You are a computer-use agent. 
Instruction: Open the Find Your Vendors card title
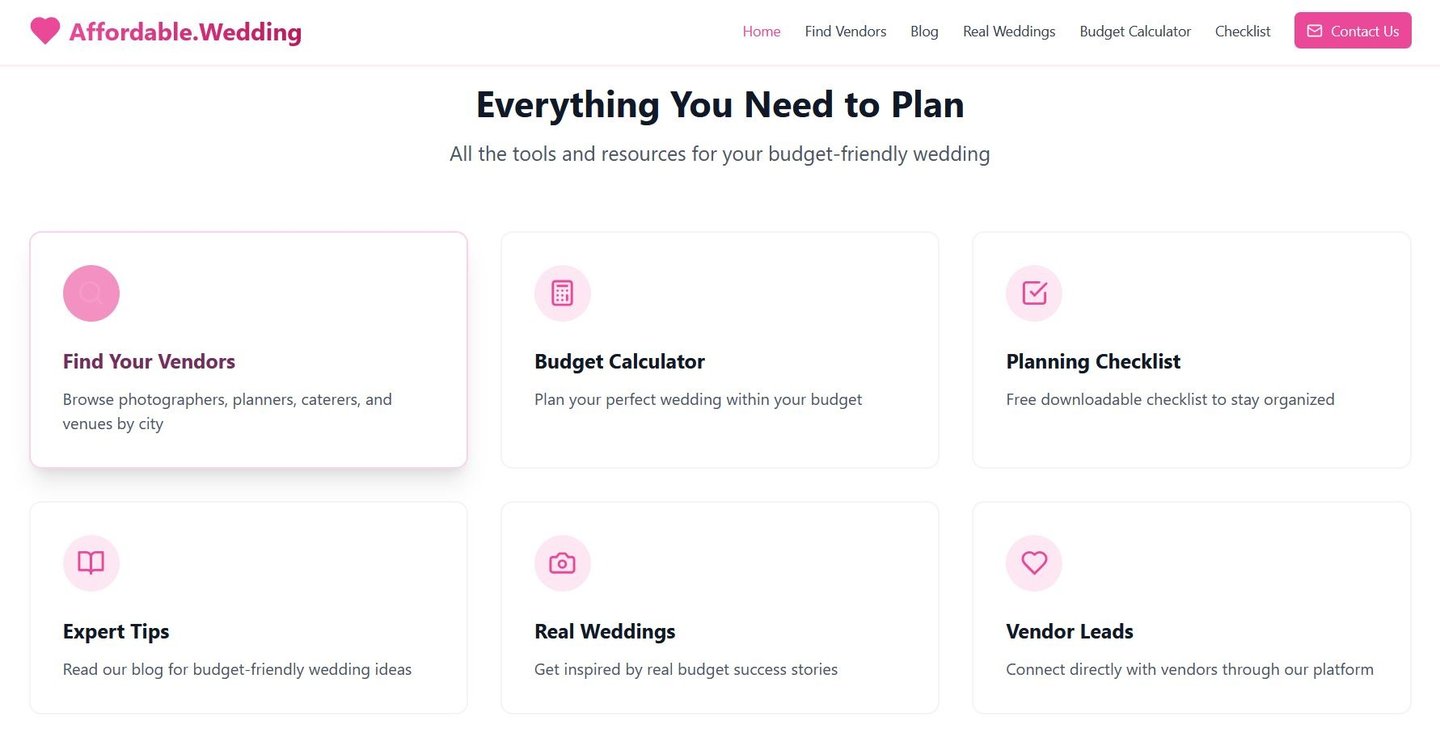[x=149, y=361]
